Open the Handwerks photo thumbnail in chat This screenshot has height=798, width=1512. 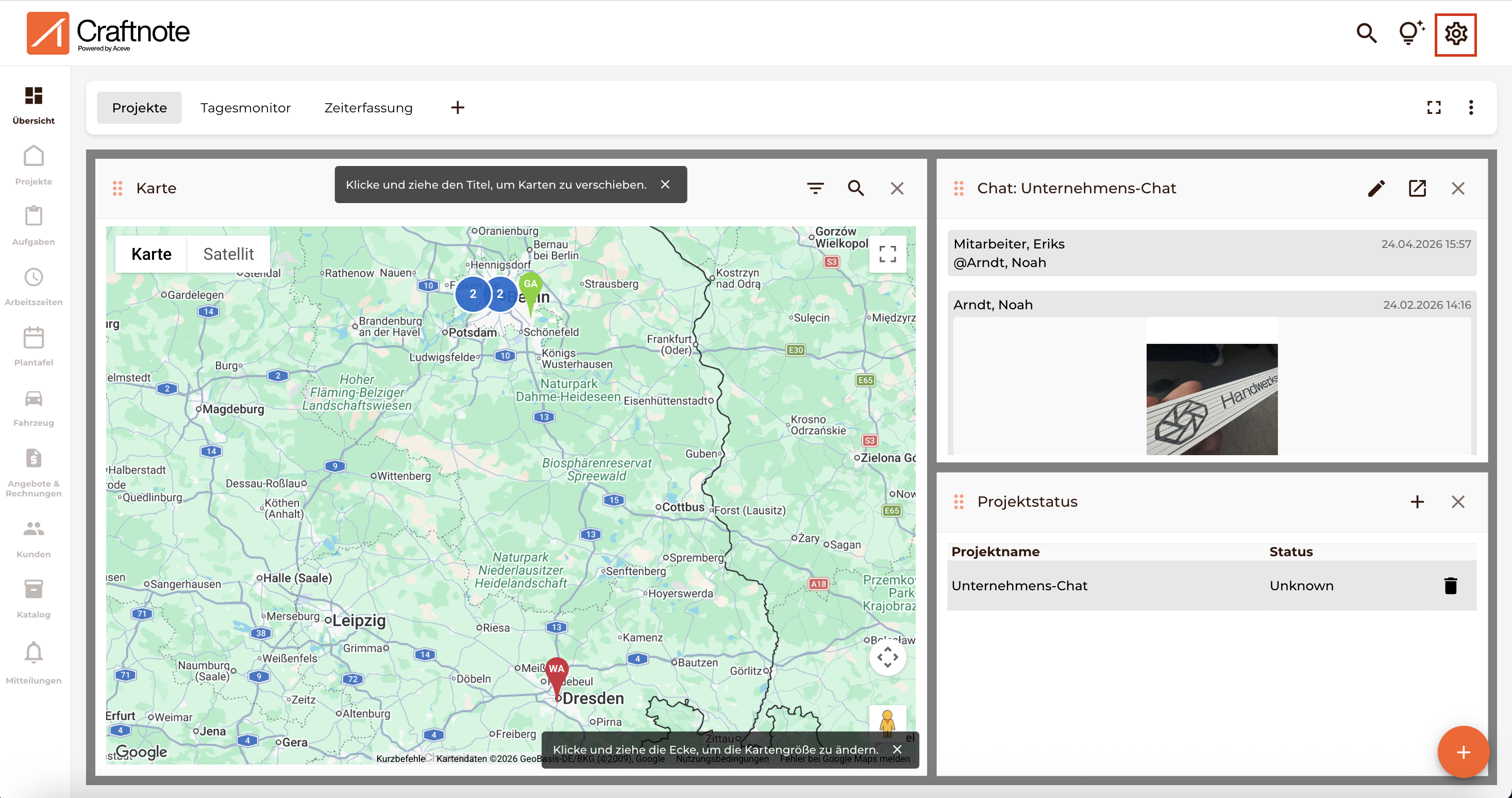click(1212, 398)
